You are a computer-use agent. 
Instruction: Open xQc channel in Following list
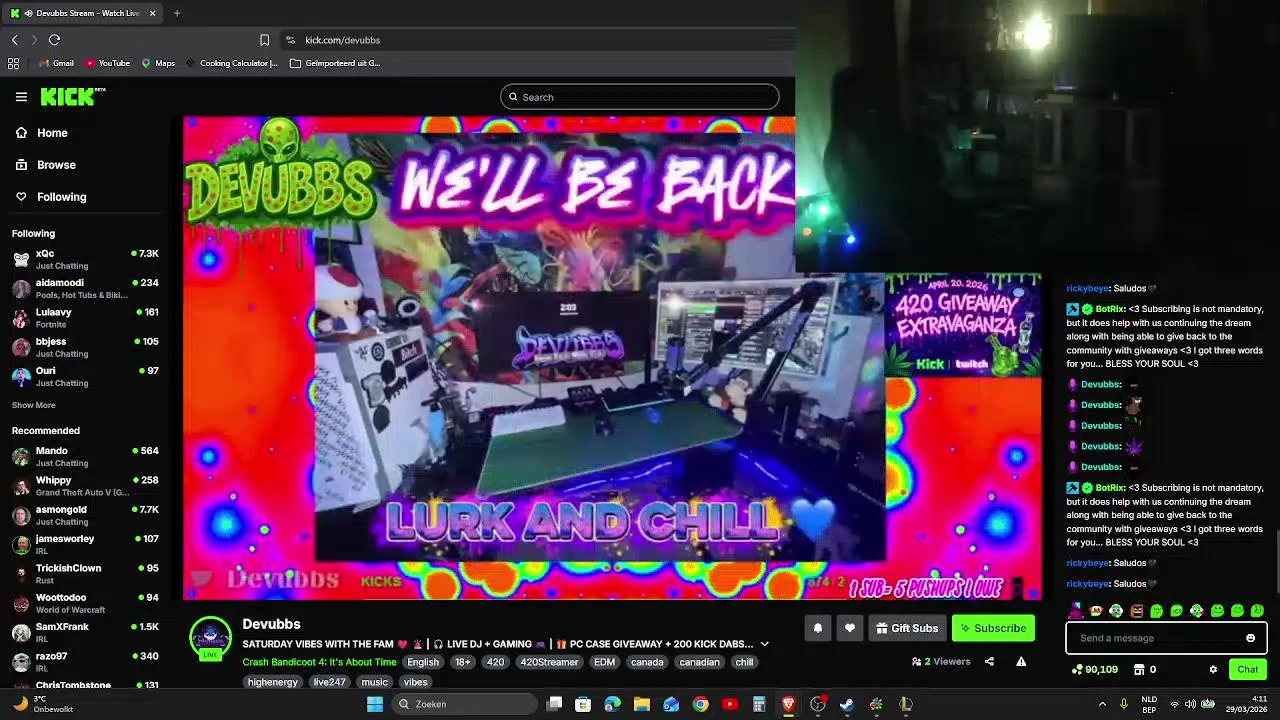click(x=85, y=259)
